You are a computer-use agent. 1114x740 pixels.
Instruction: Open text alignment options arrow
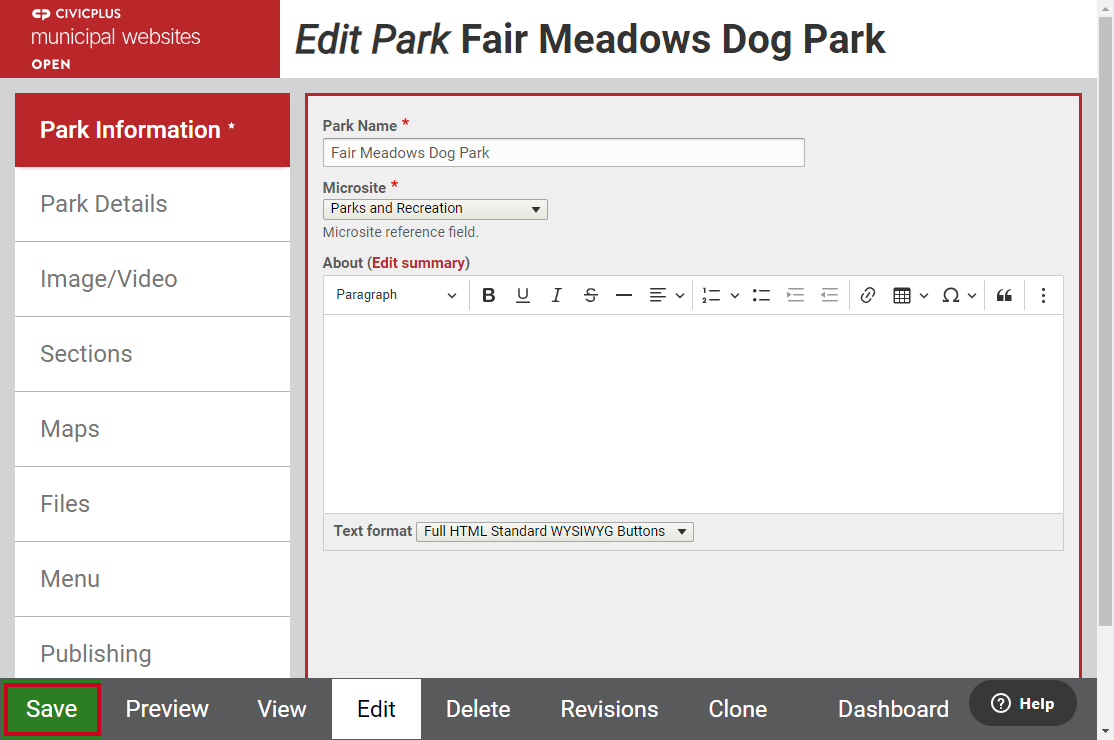(680, 295)
